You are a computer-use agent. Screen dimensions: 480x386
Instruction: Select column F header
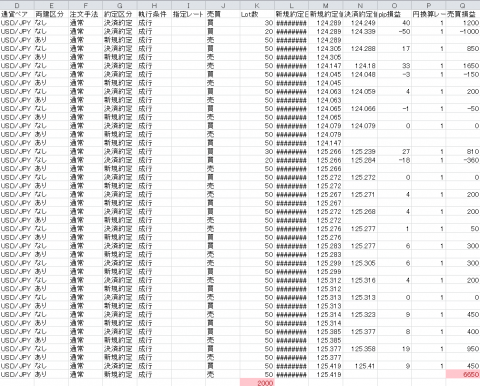(x=86, y=5)
